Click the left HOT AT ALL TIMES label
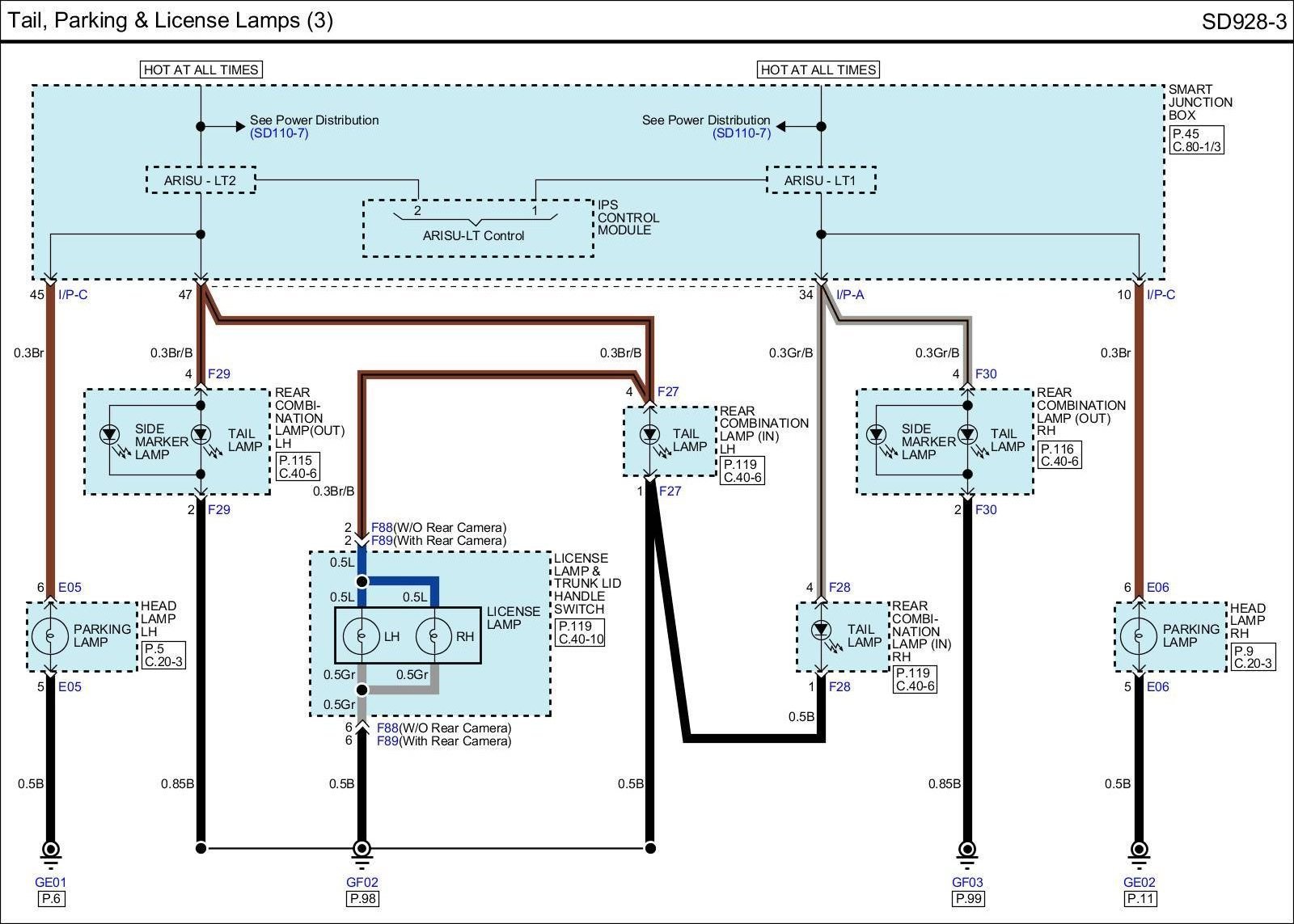1294x924 pixels. coord(201,70)
